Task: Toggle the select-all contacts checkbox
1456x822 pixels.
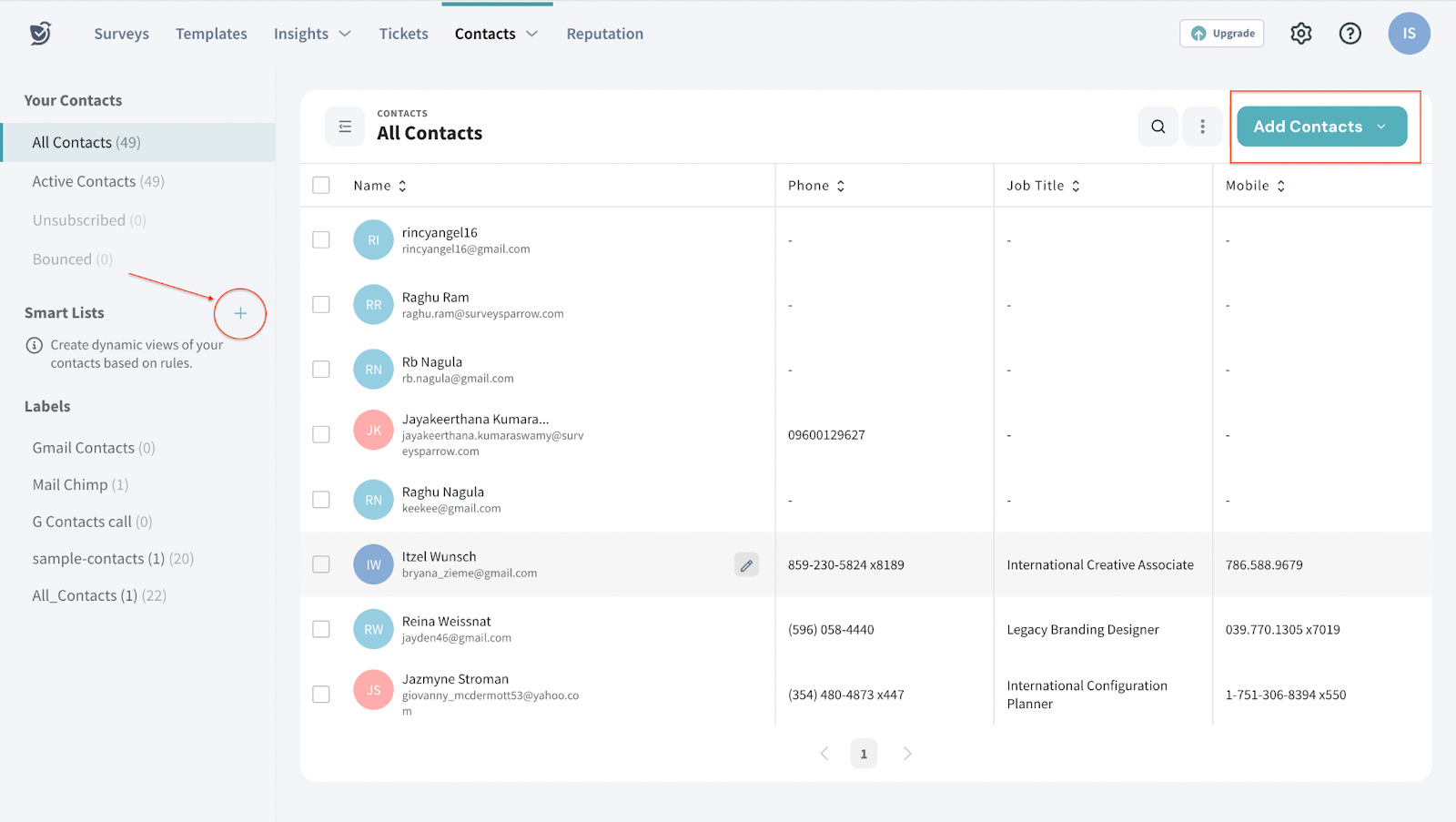Action: pos(321,186)
